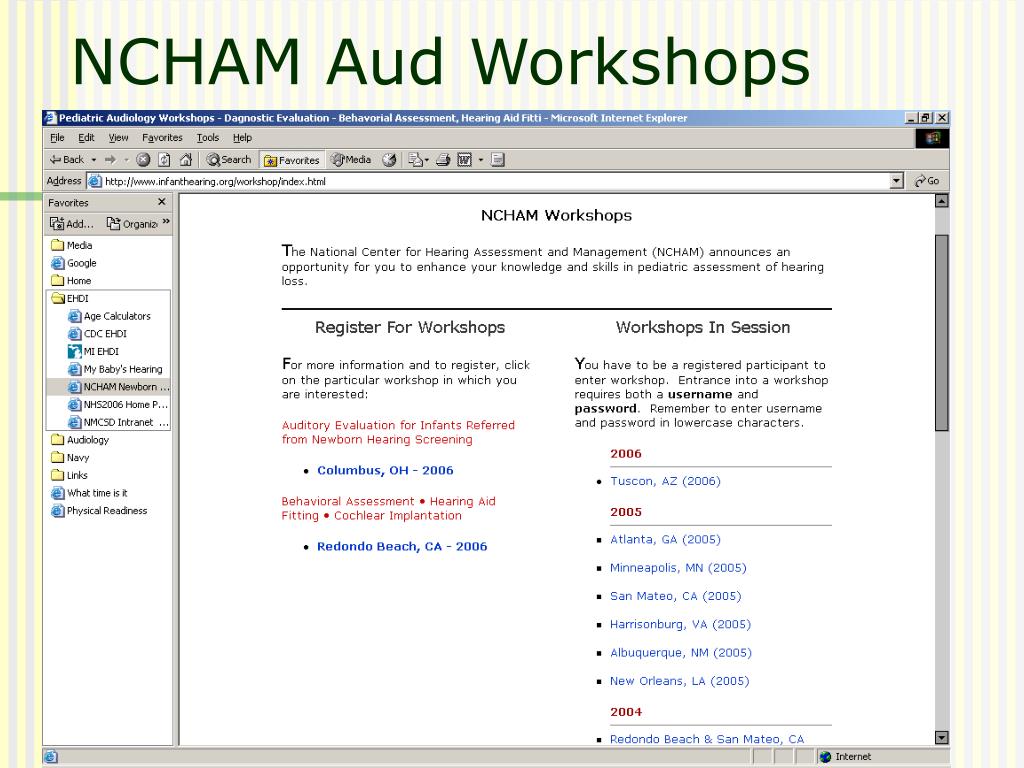
Task: Open What time is it favorite
Action: click(89, 492)
